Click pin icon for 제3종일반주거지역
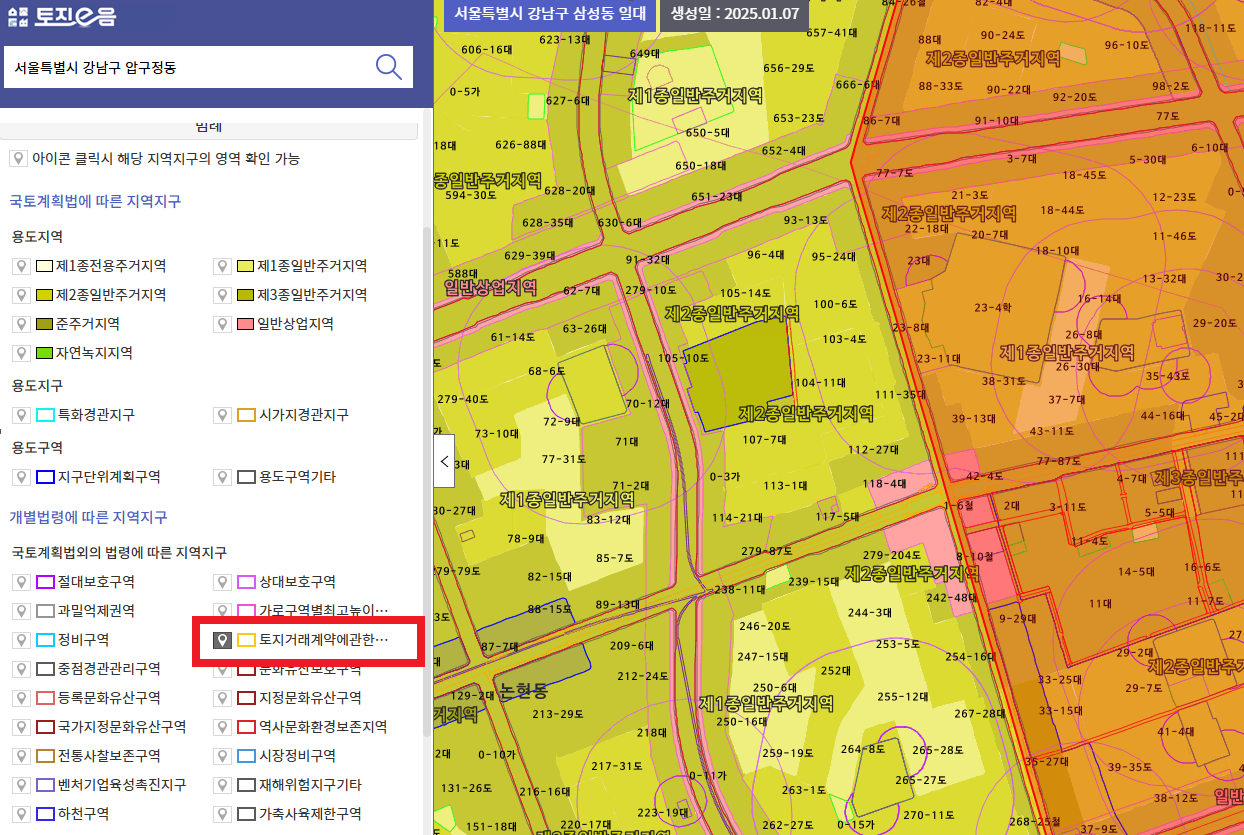The width and height of the screenshot is (1244, 835). coord(220,295)
